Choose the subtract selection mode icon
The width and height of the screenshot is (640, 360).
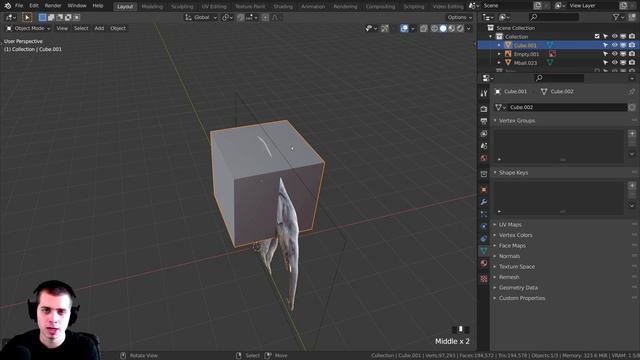pos(60,18)
